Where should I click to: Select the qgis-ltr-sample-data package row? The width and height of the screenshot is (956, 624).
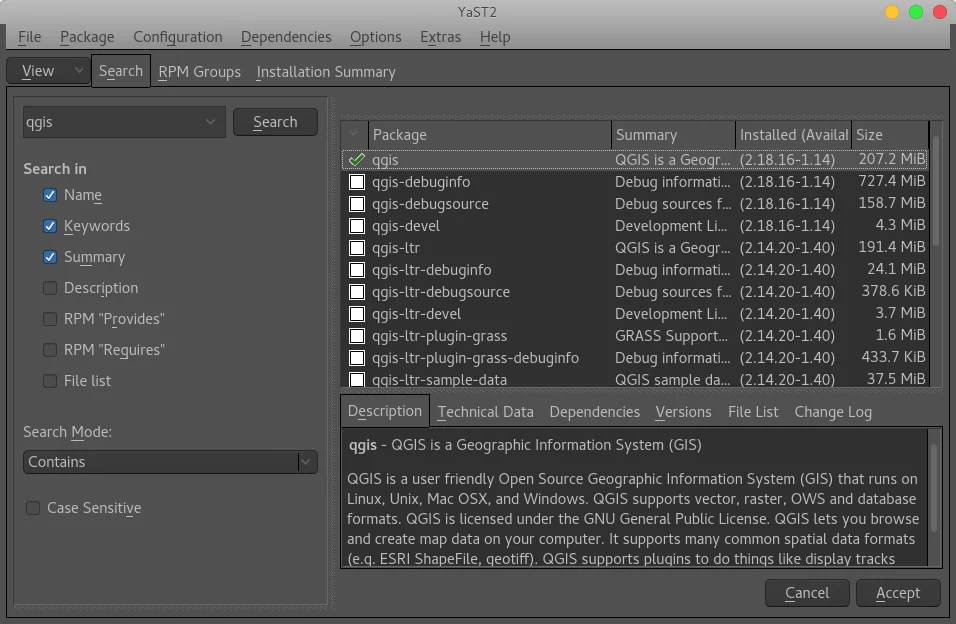(635, 379)
